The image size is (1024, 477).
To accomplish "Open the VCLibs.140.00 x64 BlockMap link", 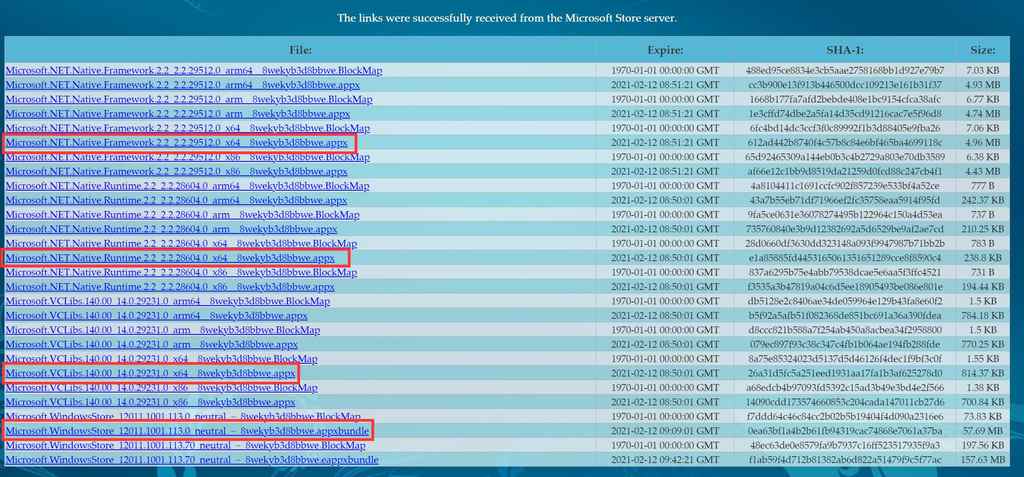I will pyautogui.click(x=161, y=359).
